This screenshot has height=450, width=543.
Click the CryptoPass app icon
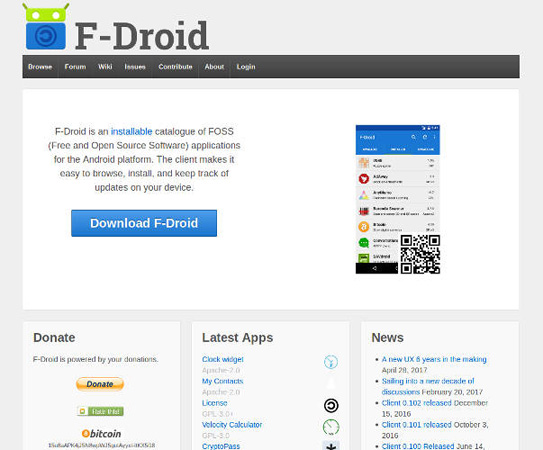click(x=331, y=445)
